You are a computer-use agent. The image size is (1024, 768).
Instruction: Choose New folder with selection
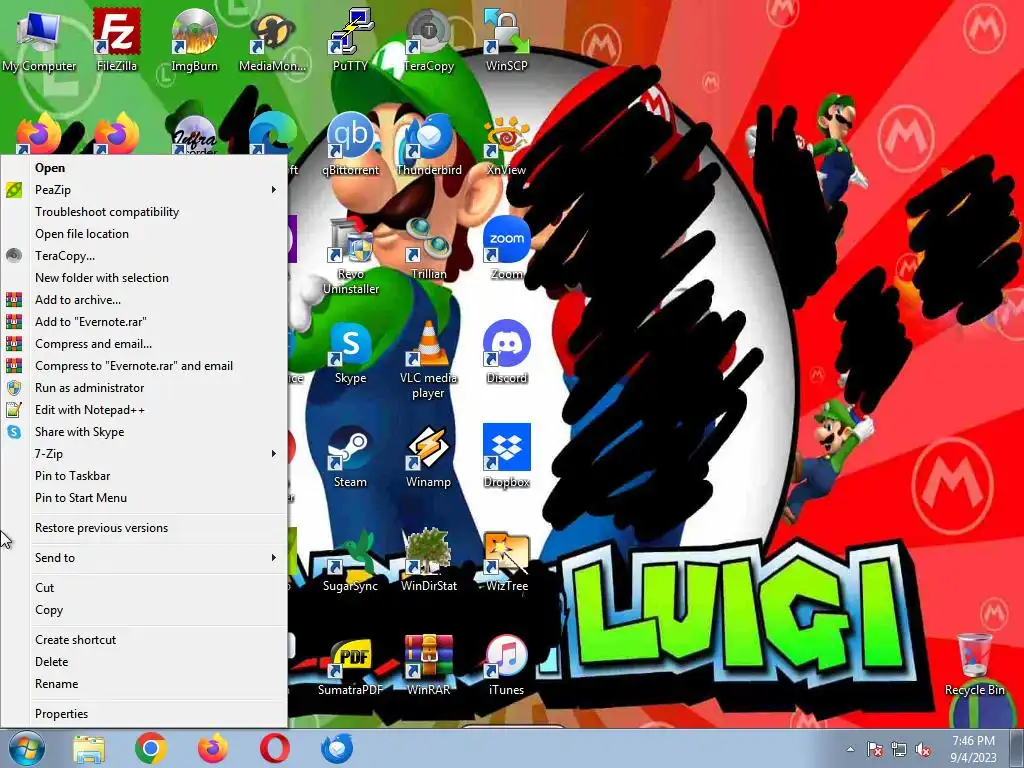click(x=144, y=278)
